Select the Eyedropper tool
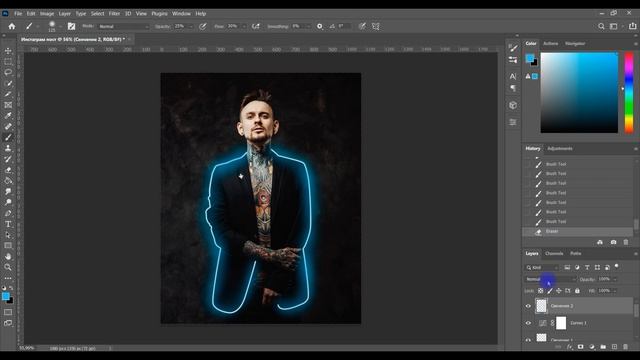 [x=8, y=116]
